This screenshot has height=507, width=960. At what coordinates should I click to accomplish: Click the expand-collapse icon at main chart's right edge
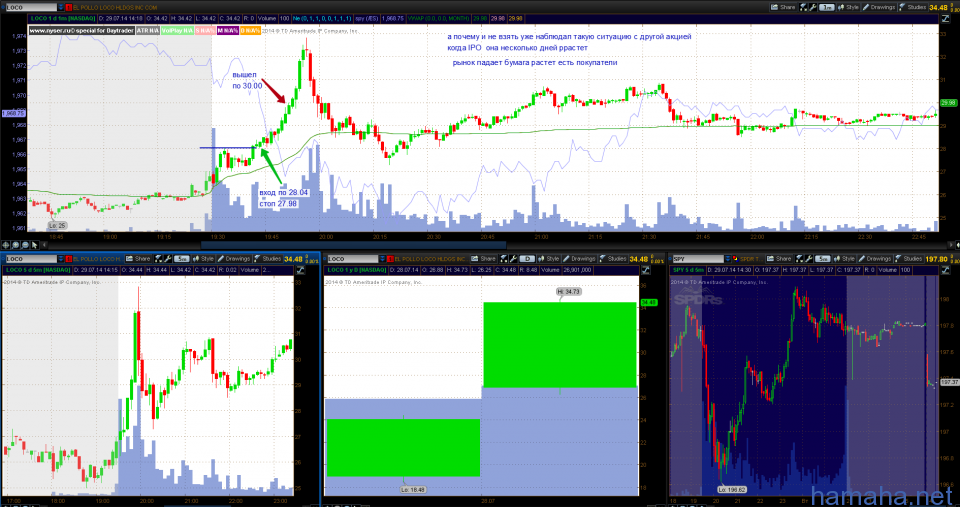coord(945,18)
